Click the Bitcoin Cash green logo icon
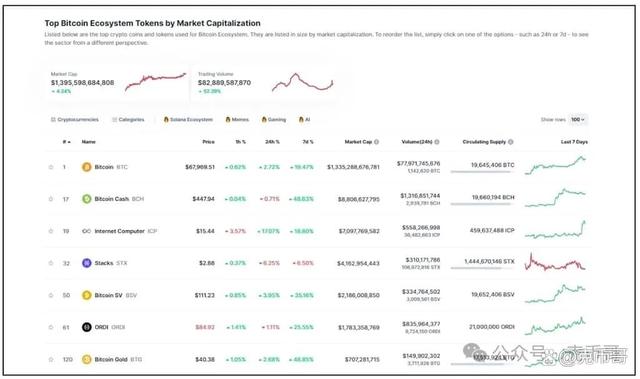The width and height of the screenshot is (640, 379). pos(87,199)
